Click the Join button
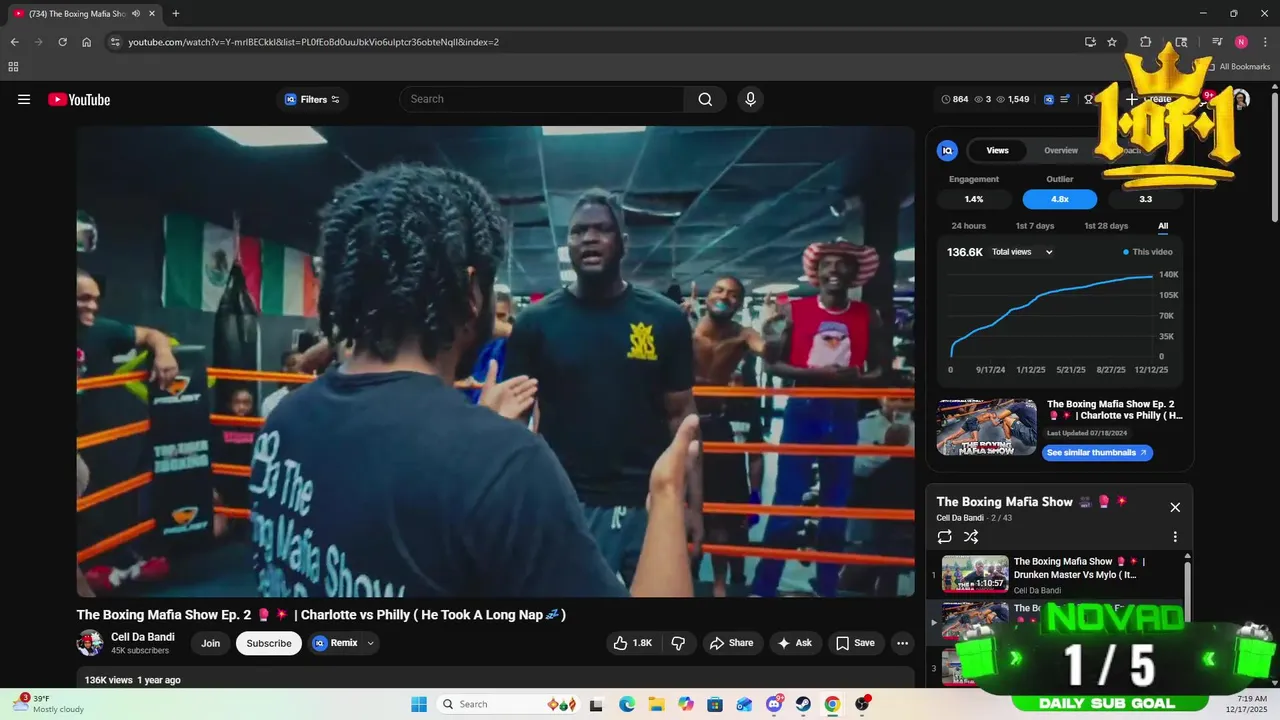This screenshot has height=720, width=1280. 210,643
